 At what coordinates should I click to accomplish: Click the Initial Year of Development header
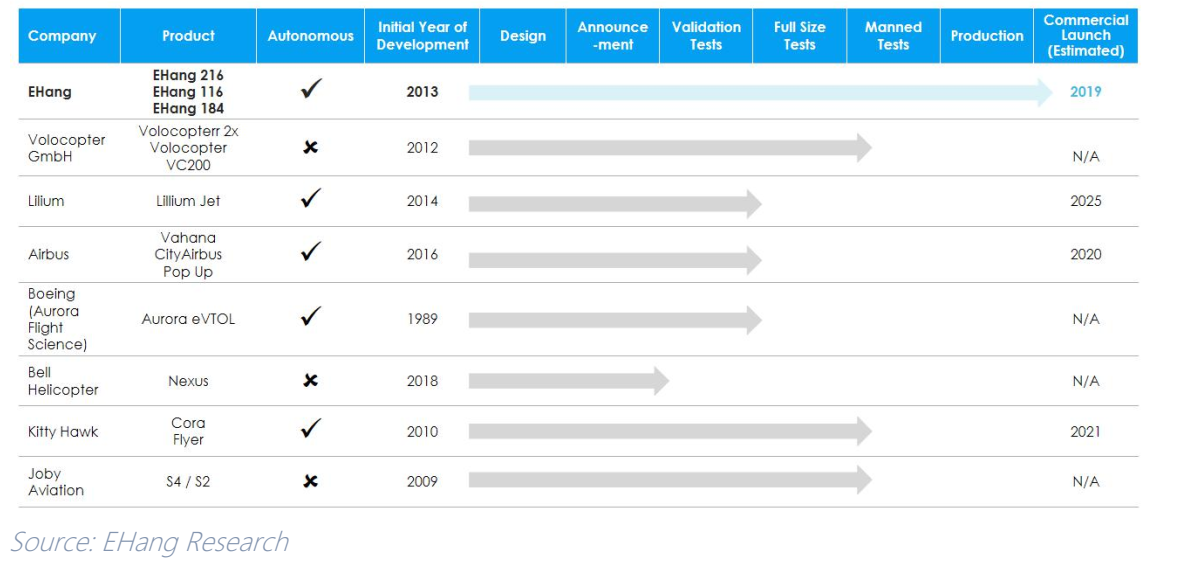tap(422, 36)
